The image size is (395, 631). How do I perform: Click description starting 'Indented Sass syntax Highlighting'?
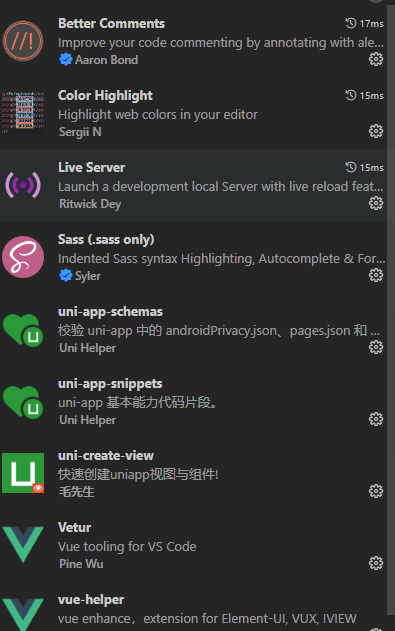click(x=222, y=258)
